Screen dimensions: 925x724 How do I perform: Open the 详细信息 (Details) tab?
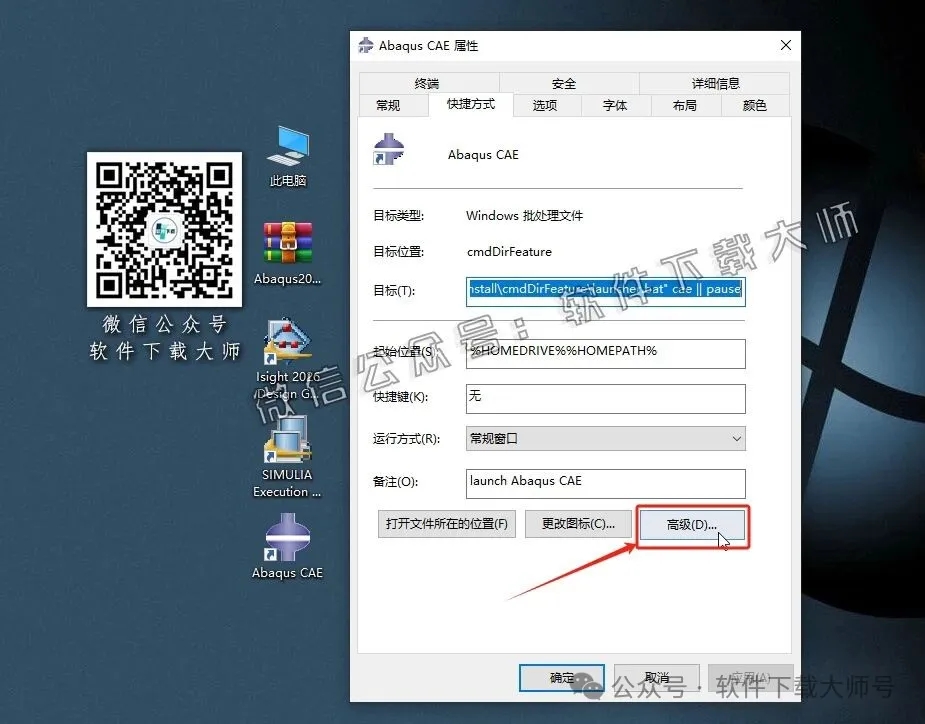(714, 82)
